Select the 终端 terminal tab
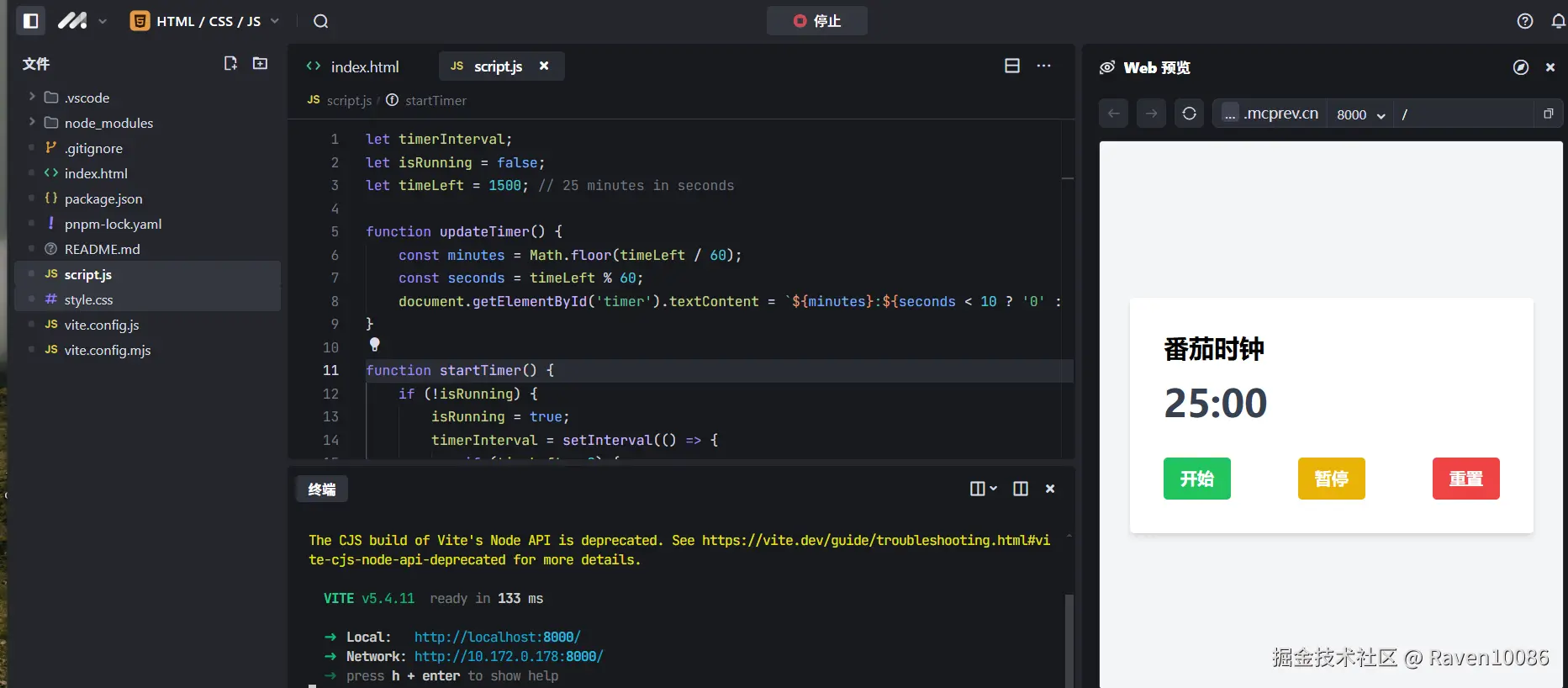 point(322,490)
